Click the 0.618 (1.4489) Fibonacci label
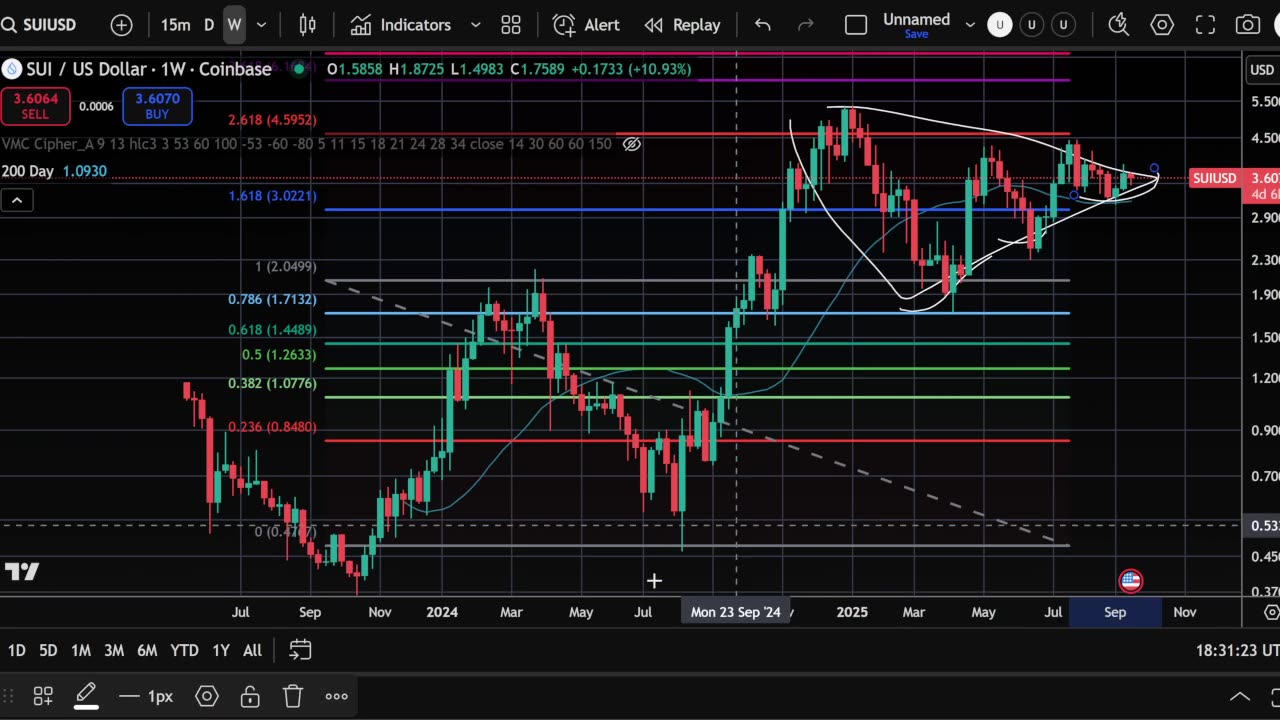 tap(272, 330)
